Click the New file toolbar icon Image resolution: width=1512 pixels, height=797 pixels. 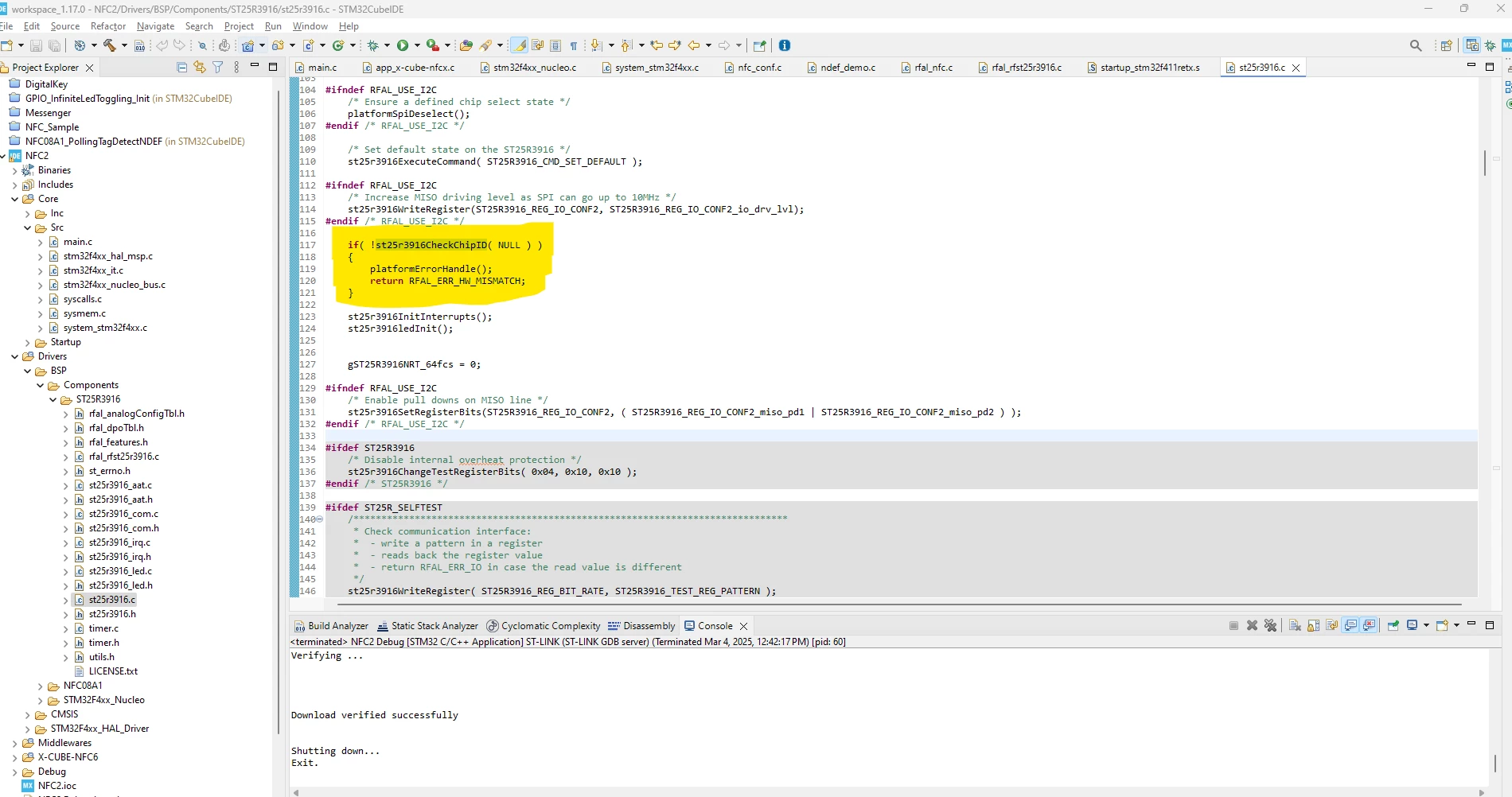coord(6,45)
